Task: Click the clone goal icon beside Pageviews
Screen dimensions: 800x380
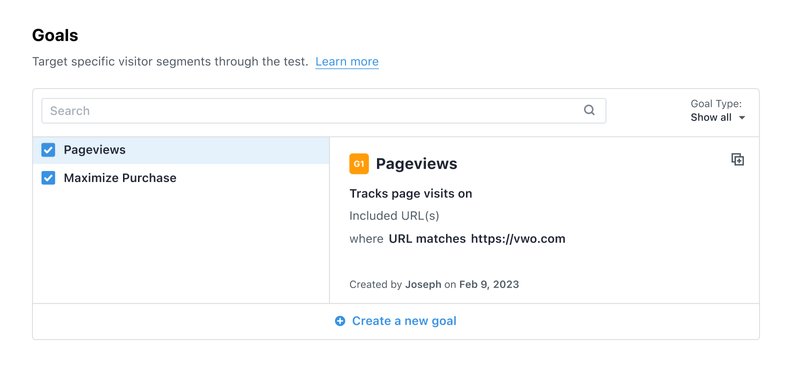Action: click(737, 160)
